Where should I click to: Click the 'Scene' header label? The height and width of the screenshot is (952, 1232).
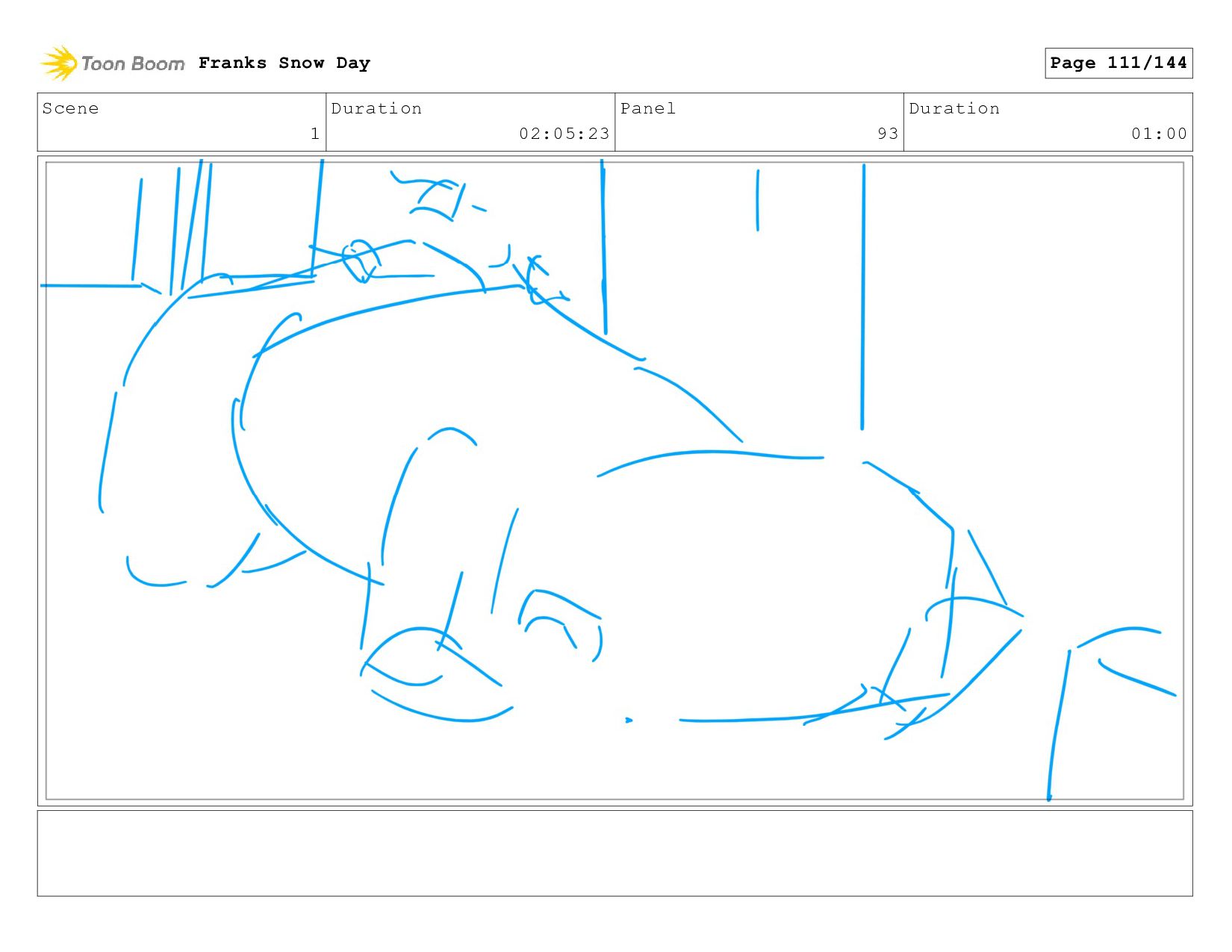coord(70,108)
